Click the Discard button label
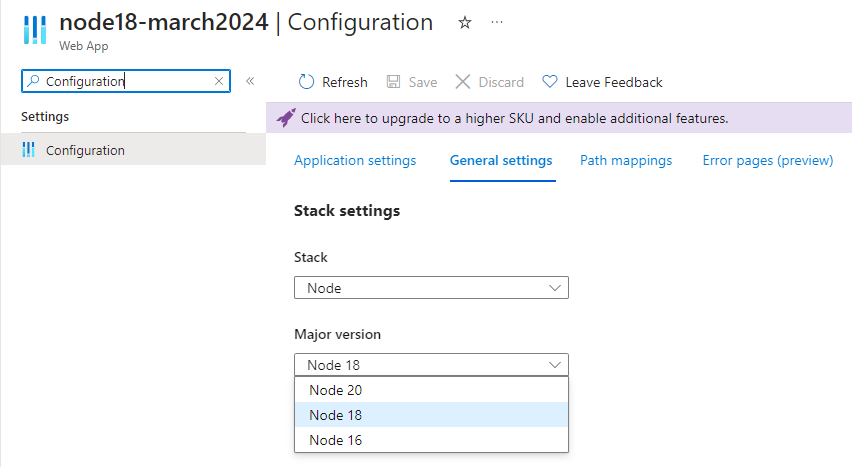The image size is (852, 467). [501, 82]
